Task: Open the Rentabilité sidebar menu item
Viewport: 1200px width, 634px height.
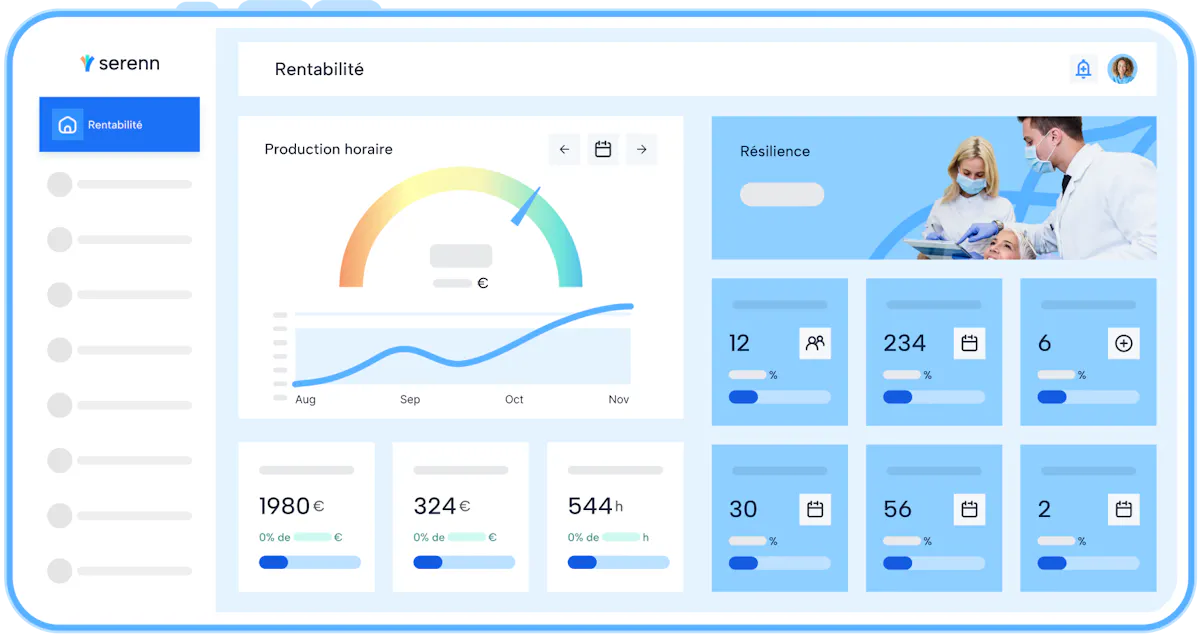Action: point(119,125)
